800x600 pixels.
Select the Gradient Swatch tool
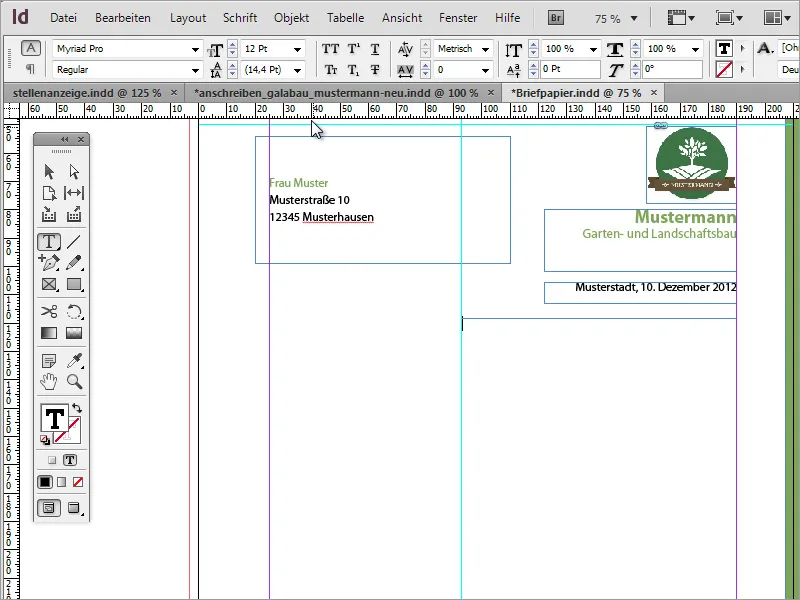click(49, 333)
